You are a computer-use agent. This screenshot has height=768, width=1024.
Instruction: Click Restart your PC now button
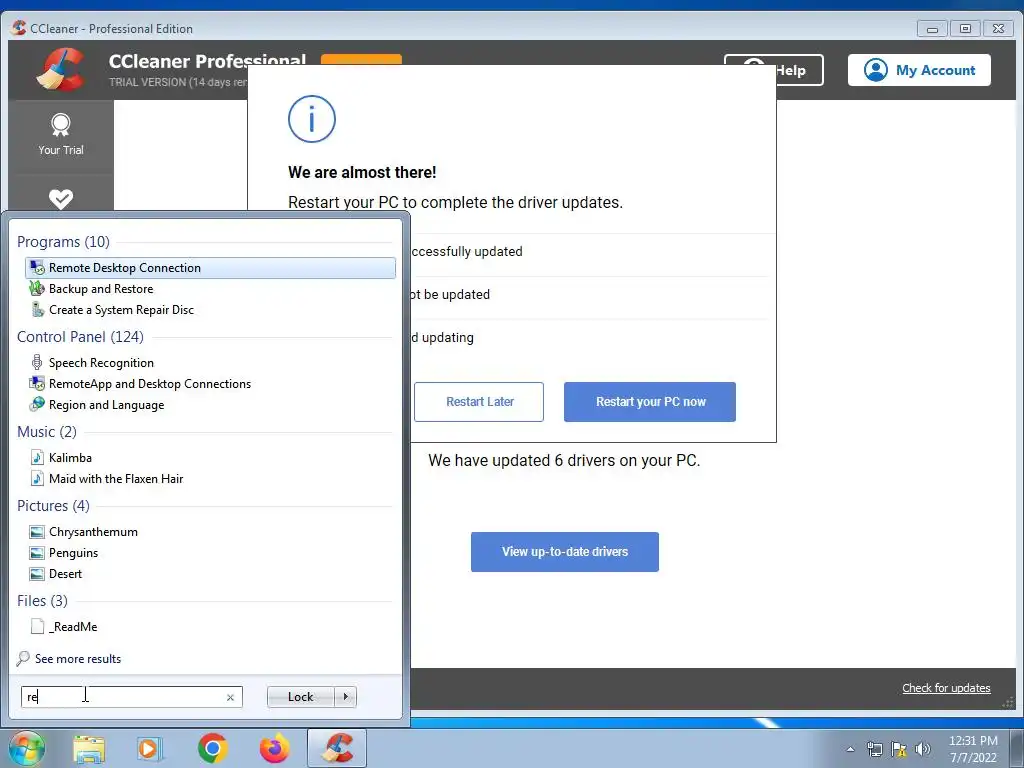[x=650, y=402]
